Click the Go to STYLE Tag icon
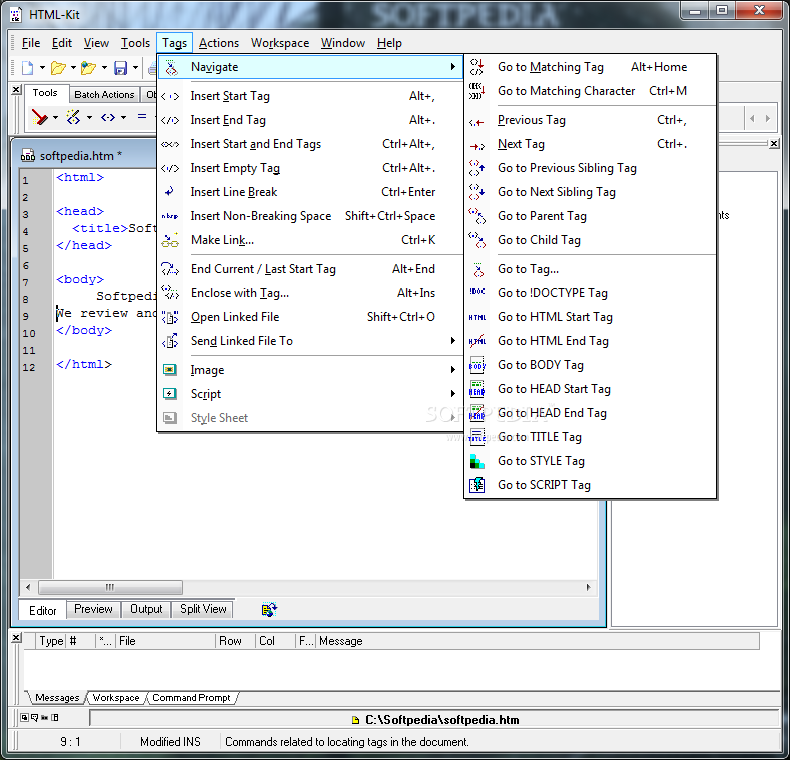The width and height of the screenshot is (790, 760). click(477, 461)
